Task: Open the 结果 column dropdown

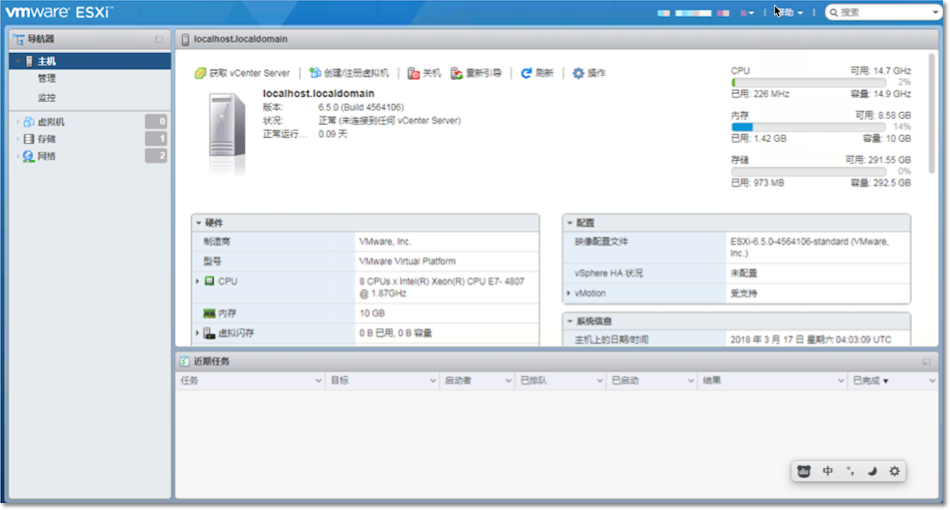Action: (841, 381)
